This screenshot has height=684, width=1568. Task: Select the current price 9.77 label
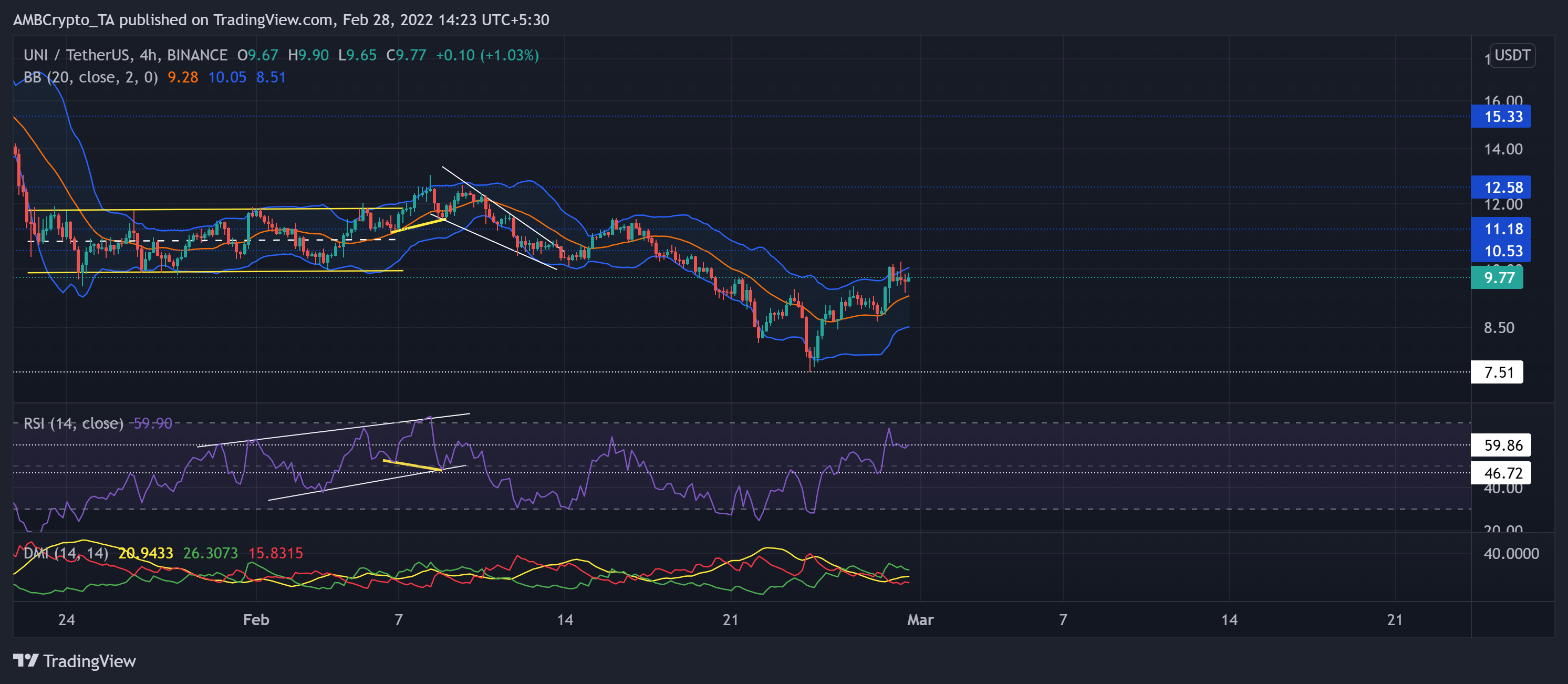(1497, 278)
